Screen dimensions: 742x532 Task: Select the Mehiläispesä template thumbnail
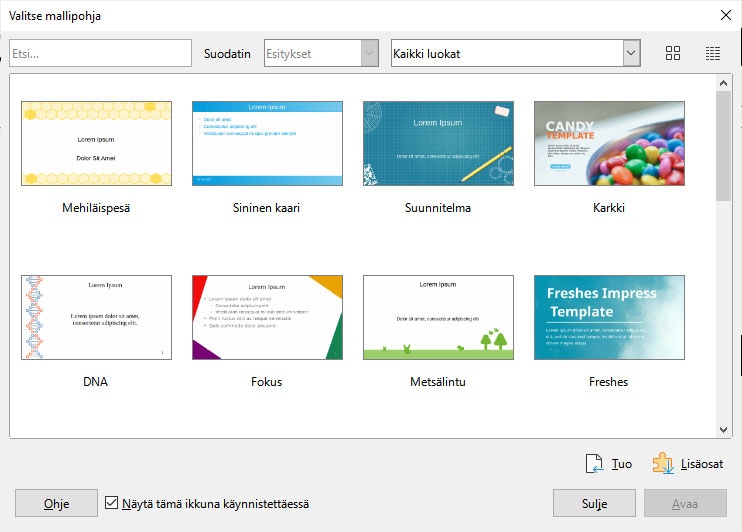click(97, 143)
